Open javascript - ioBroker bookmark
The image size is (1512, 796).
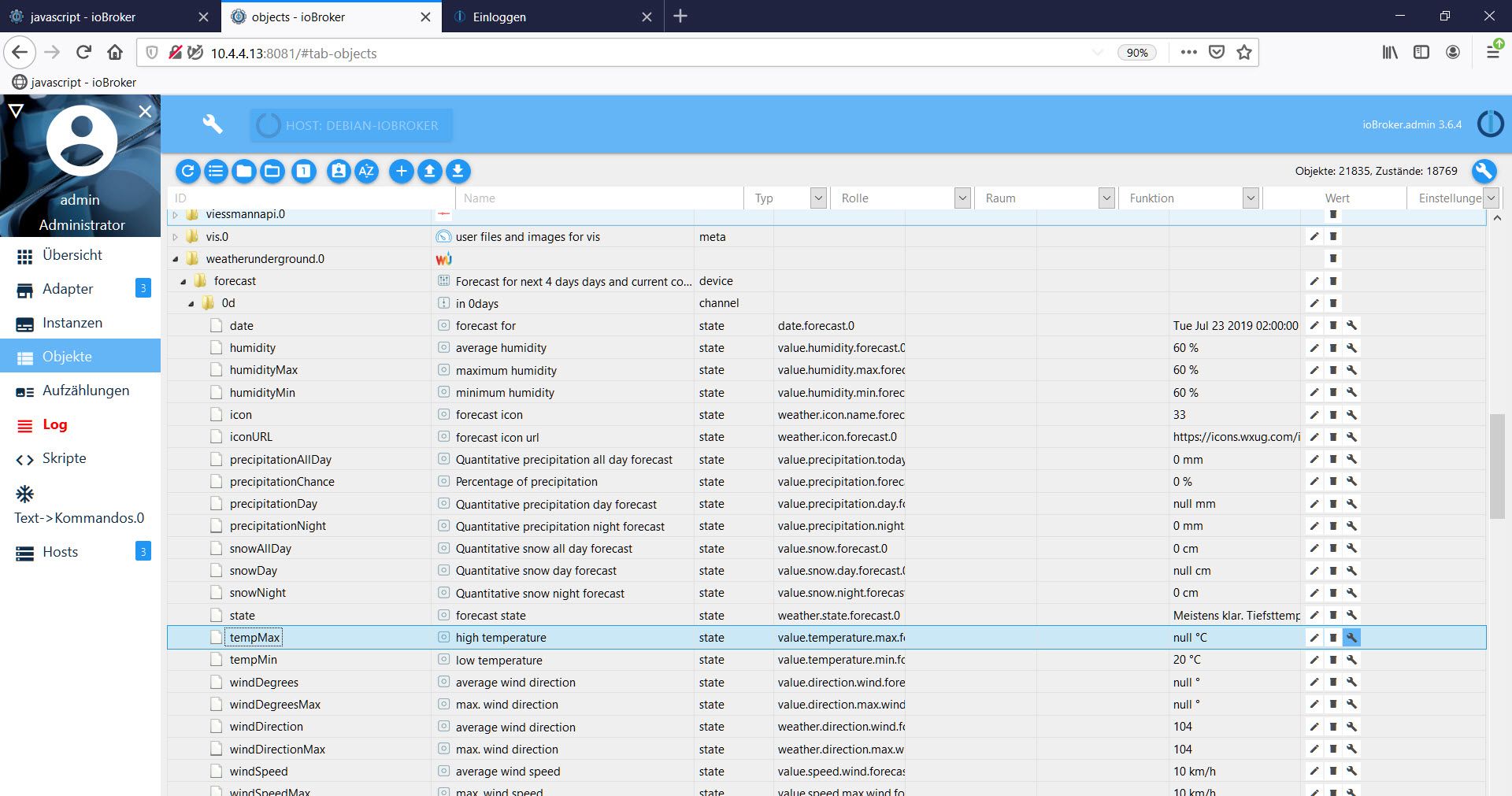click(74, 82)
